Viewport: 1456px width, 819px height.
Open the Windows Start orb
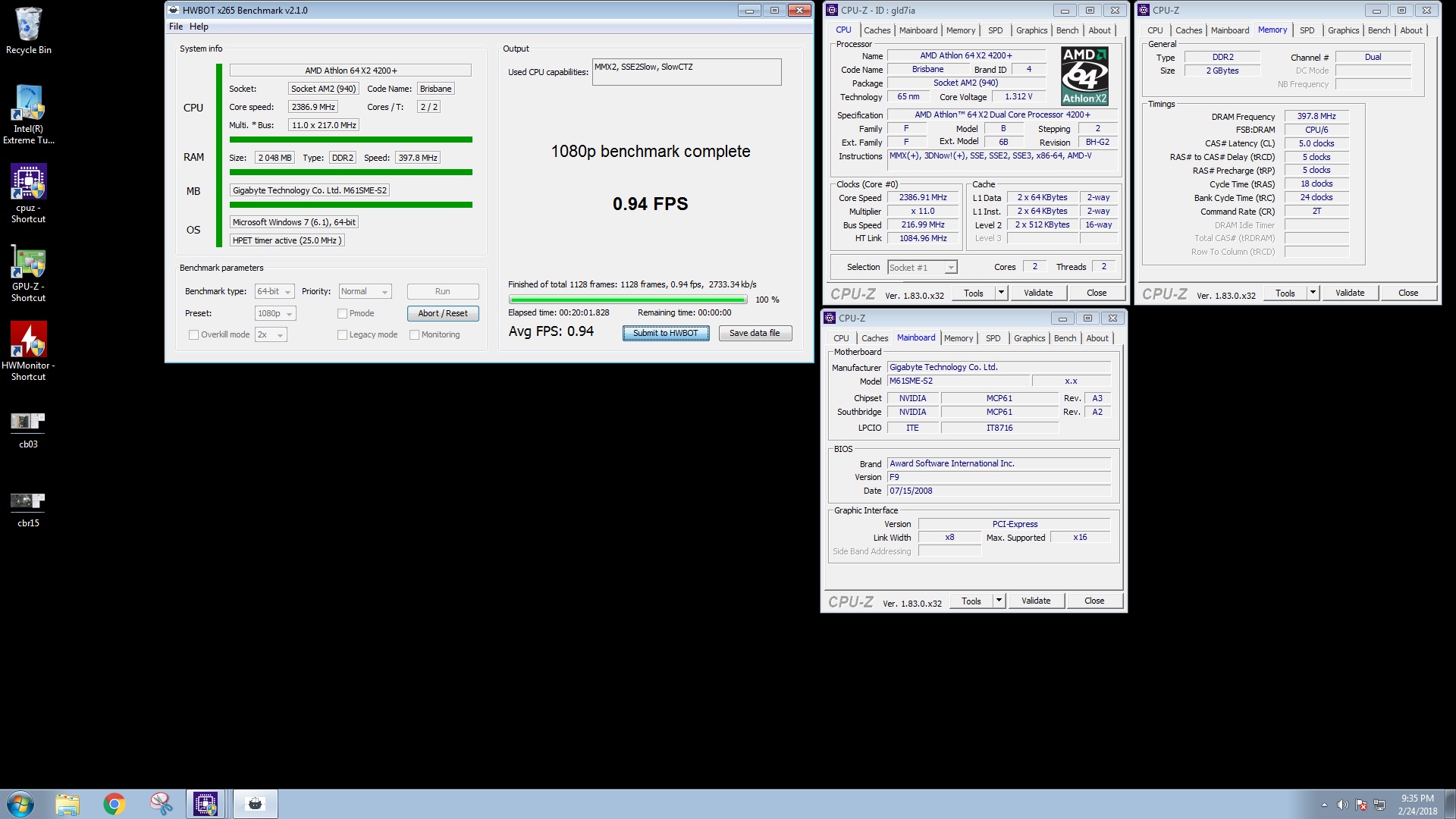[x=20, y=804]
